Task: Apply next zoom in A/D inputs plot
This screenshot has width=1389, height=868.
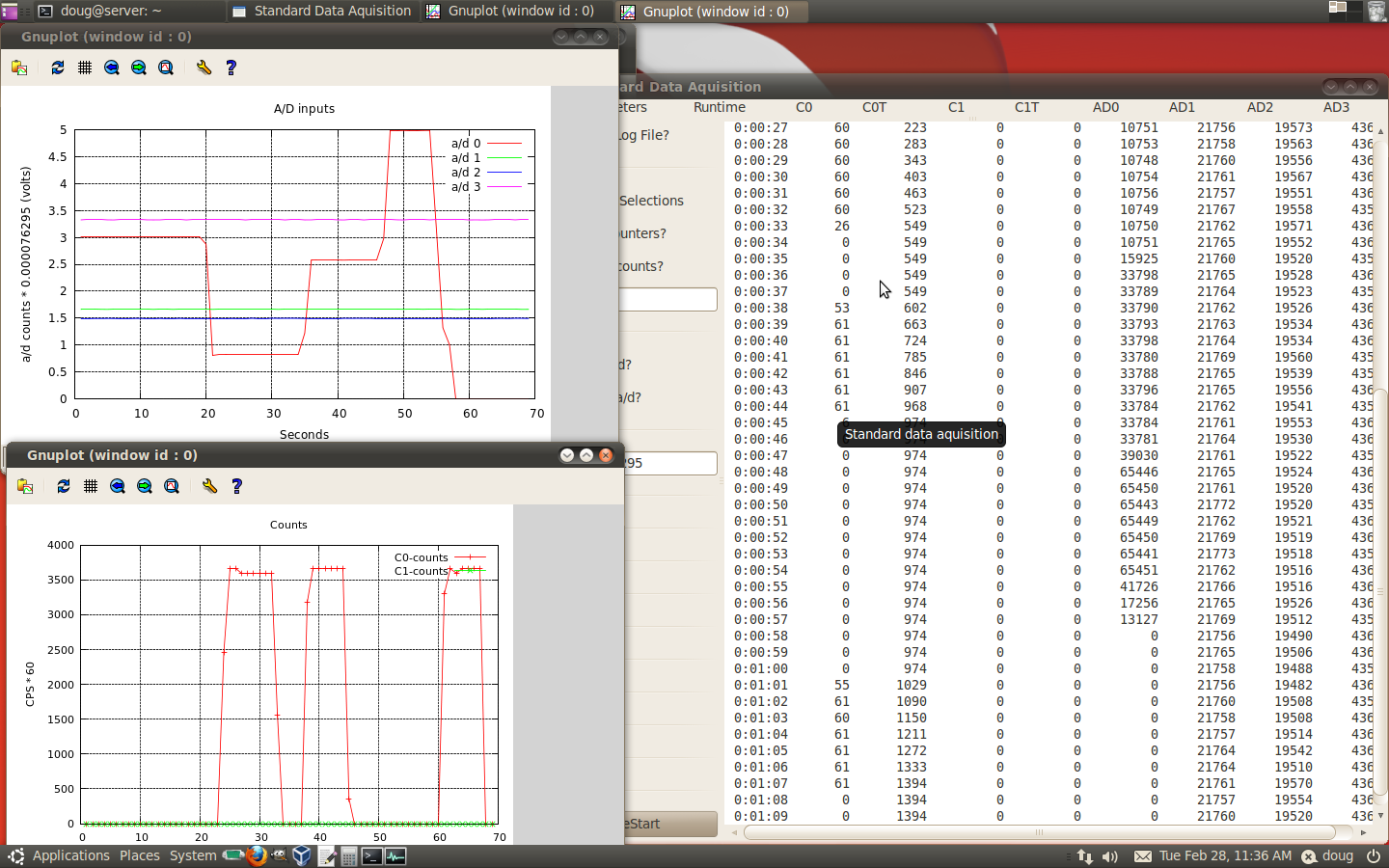Action: pyautogui.click(x=139, y=68)
